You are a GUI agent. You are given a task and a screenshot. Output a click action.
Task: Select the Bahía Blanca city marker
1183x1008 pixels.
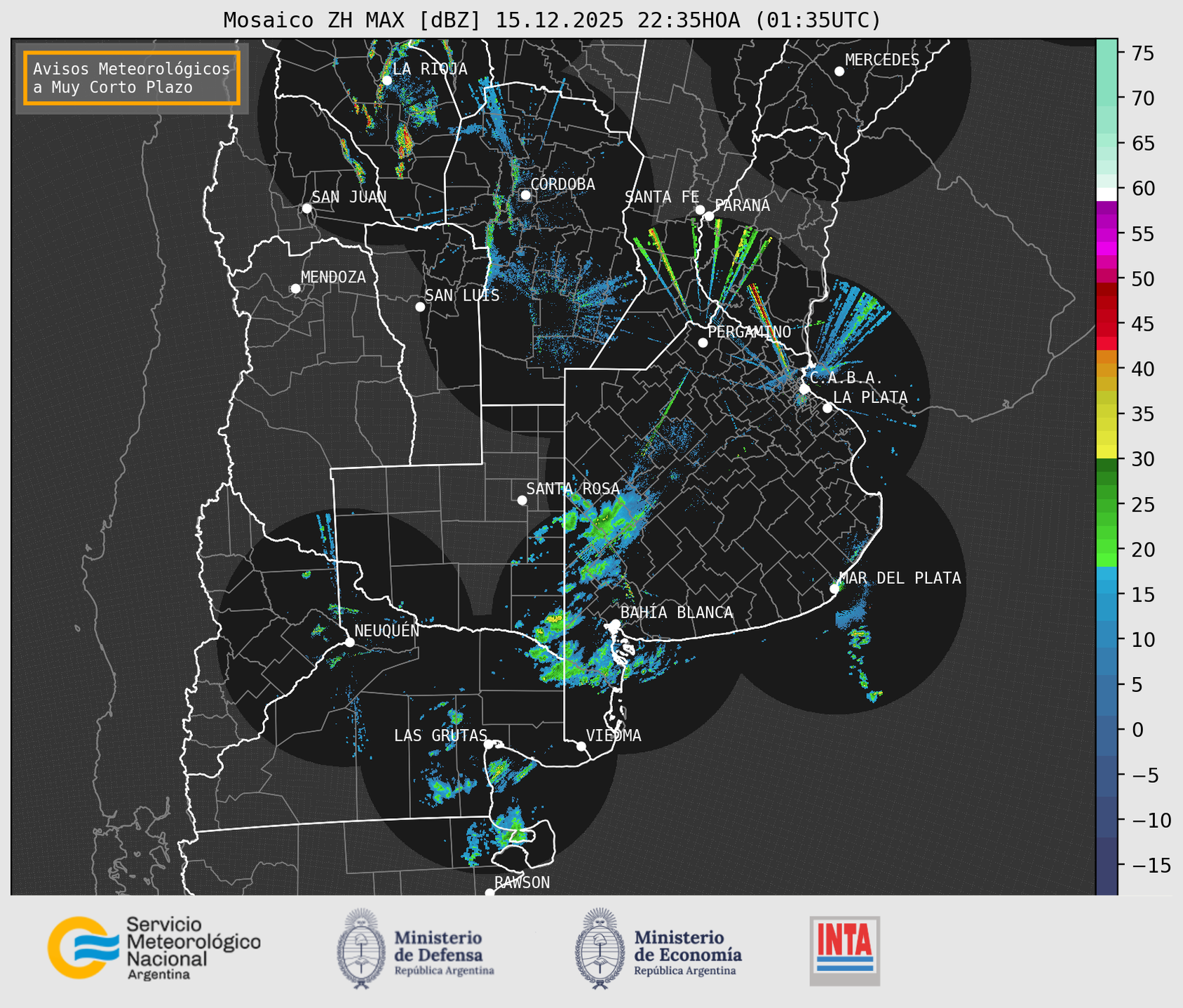coord(615,624)
